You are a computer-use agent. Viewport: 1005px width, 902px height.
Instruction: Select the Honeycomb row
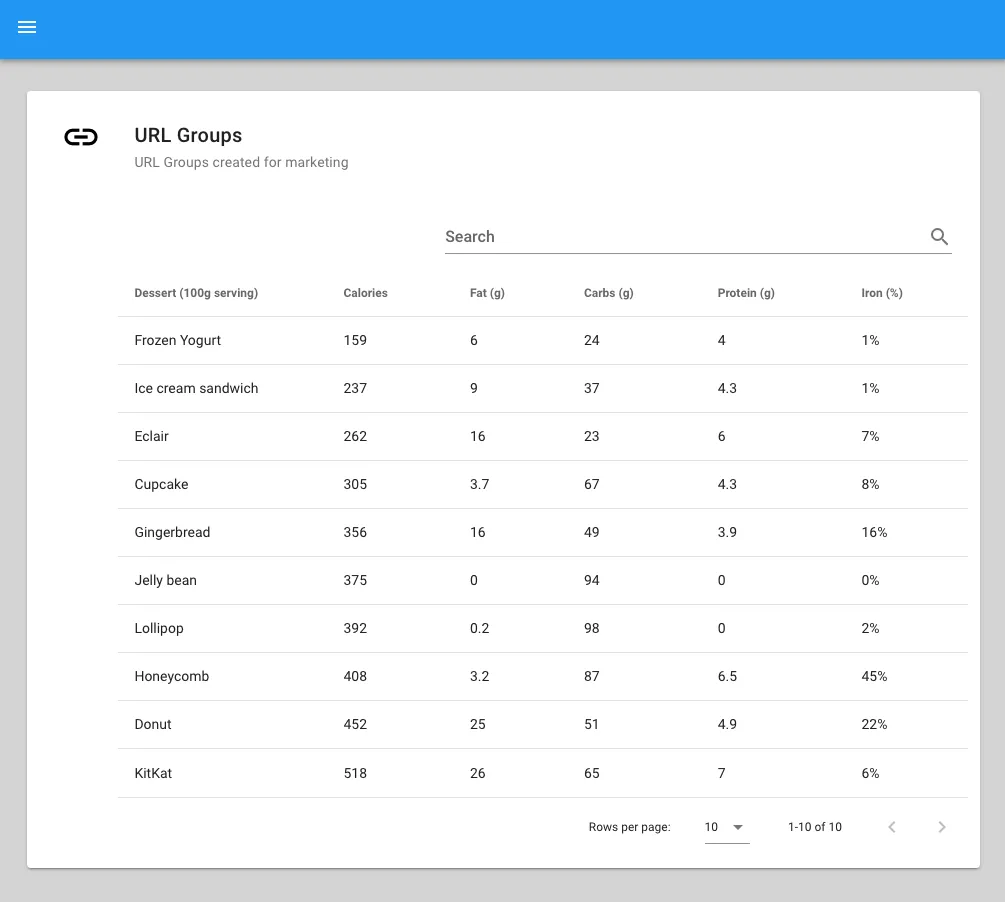(x=543, y=676)
